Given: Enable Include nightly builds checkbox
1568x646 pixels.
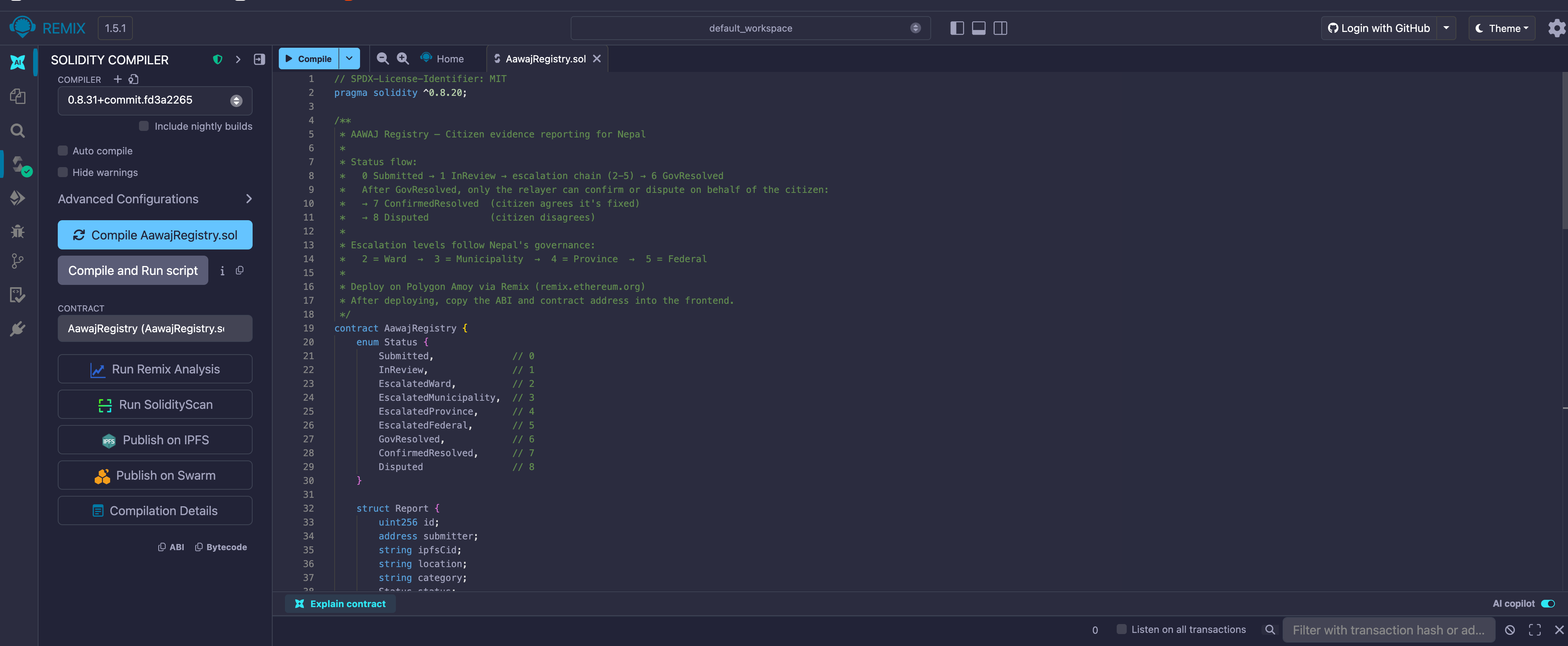Looking at the screenshot, I should [144, 126].
